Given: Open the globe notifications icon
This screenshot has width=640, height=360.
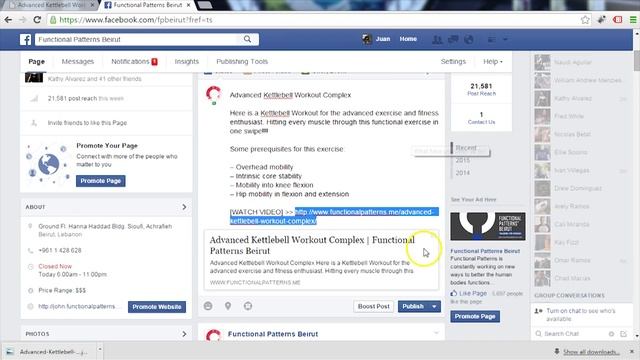Looking at the screenshot, I should 469,39.
